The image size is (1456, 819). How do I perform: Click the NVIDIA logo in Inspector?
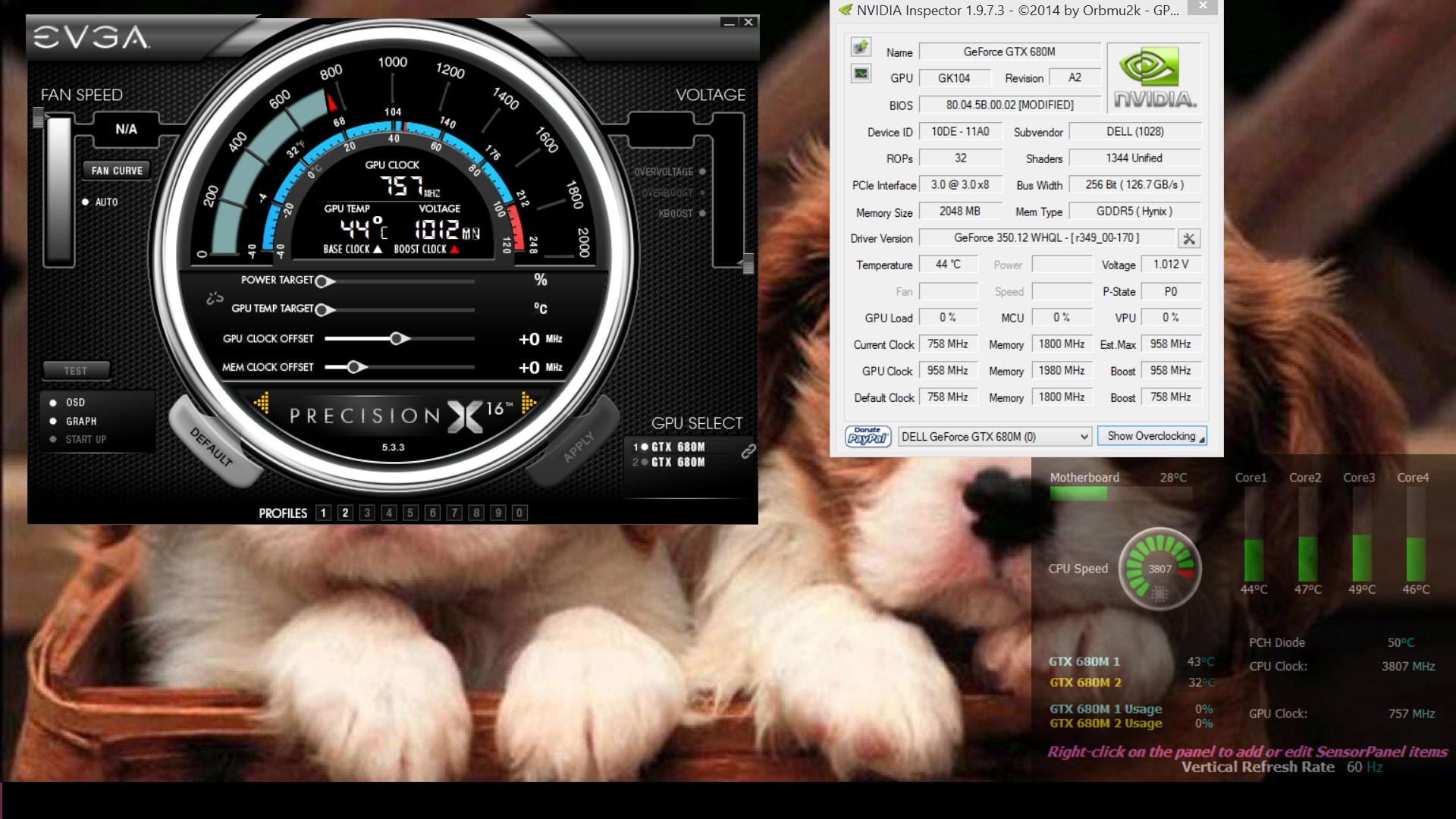coord(1154,78)
